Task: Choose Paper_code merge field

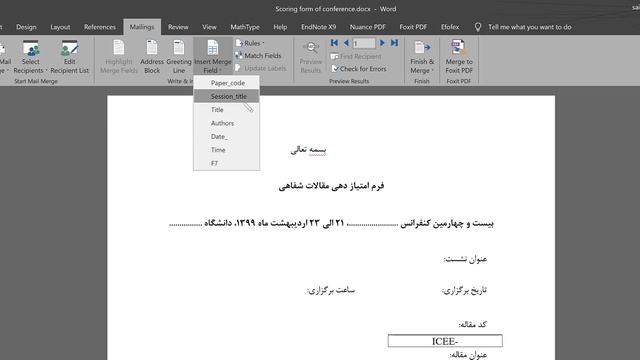Action: (227, 83)
